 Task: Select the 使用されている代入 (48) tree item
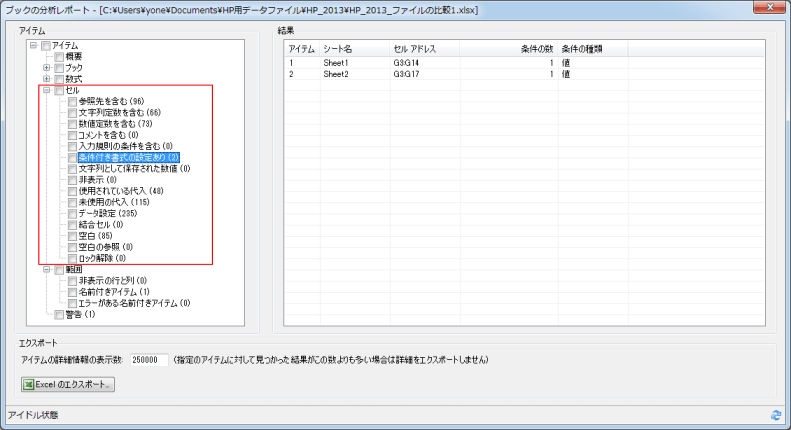(x=121, y=191)
